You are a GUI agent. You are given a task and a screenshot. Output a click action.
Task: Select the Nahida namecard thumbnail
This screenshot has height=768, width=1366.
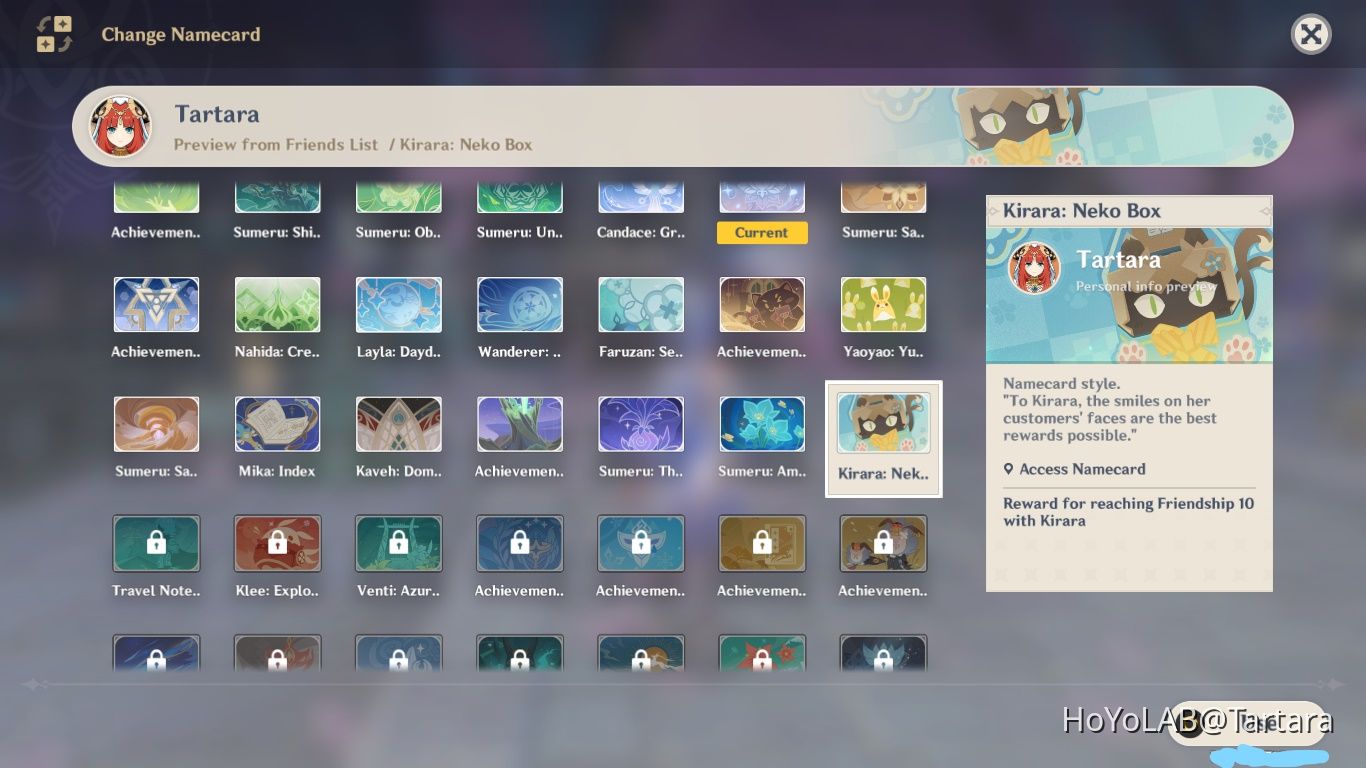tap(277, 305)
